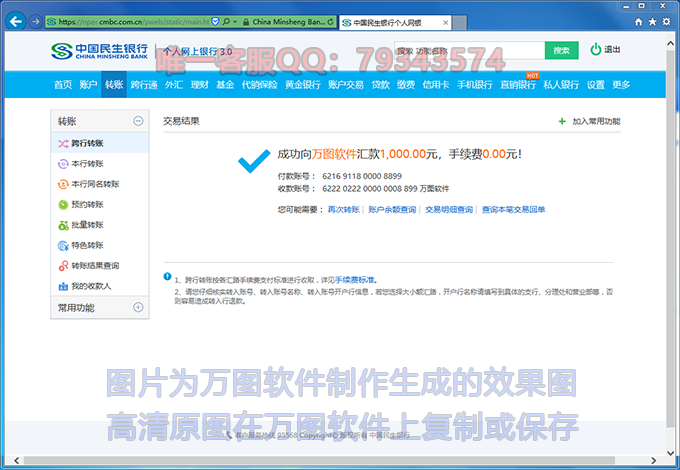Click the red 转账结果查询 icon
Image resolution: width=680 pixels, height=470 pixels.
[x=62, y=266]
